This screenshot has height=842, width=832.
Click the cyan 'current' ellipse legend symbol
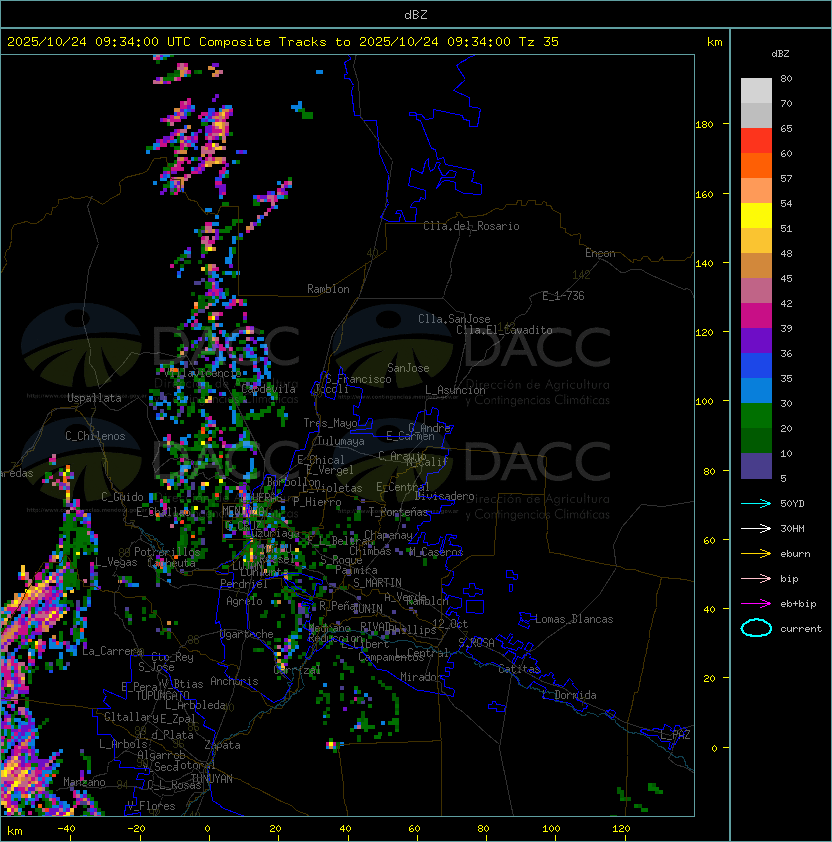tap(756, 628)
